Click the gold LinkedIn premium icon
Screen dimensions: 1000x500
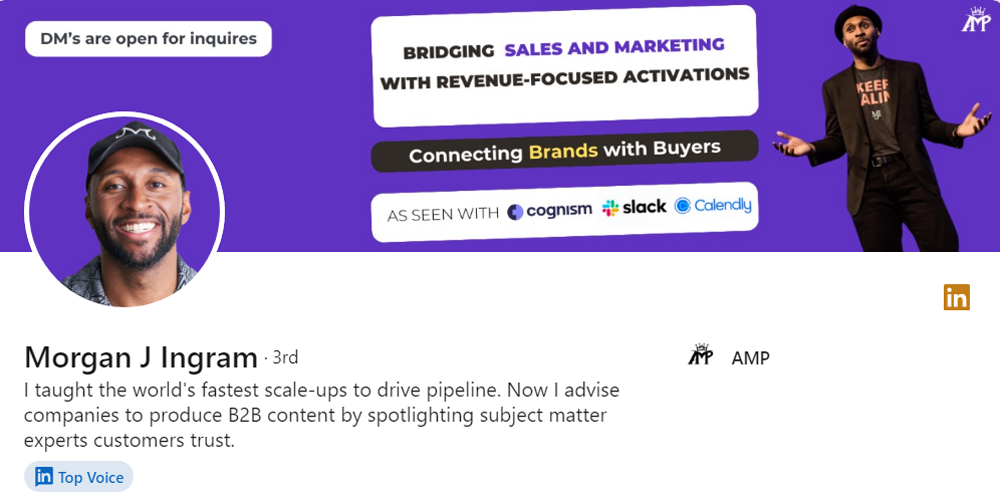[957, 297]
